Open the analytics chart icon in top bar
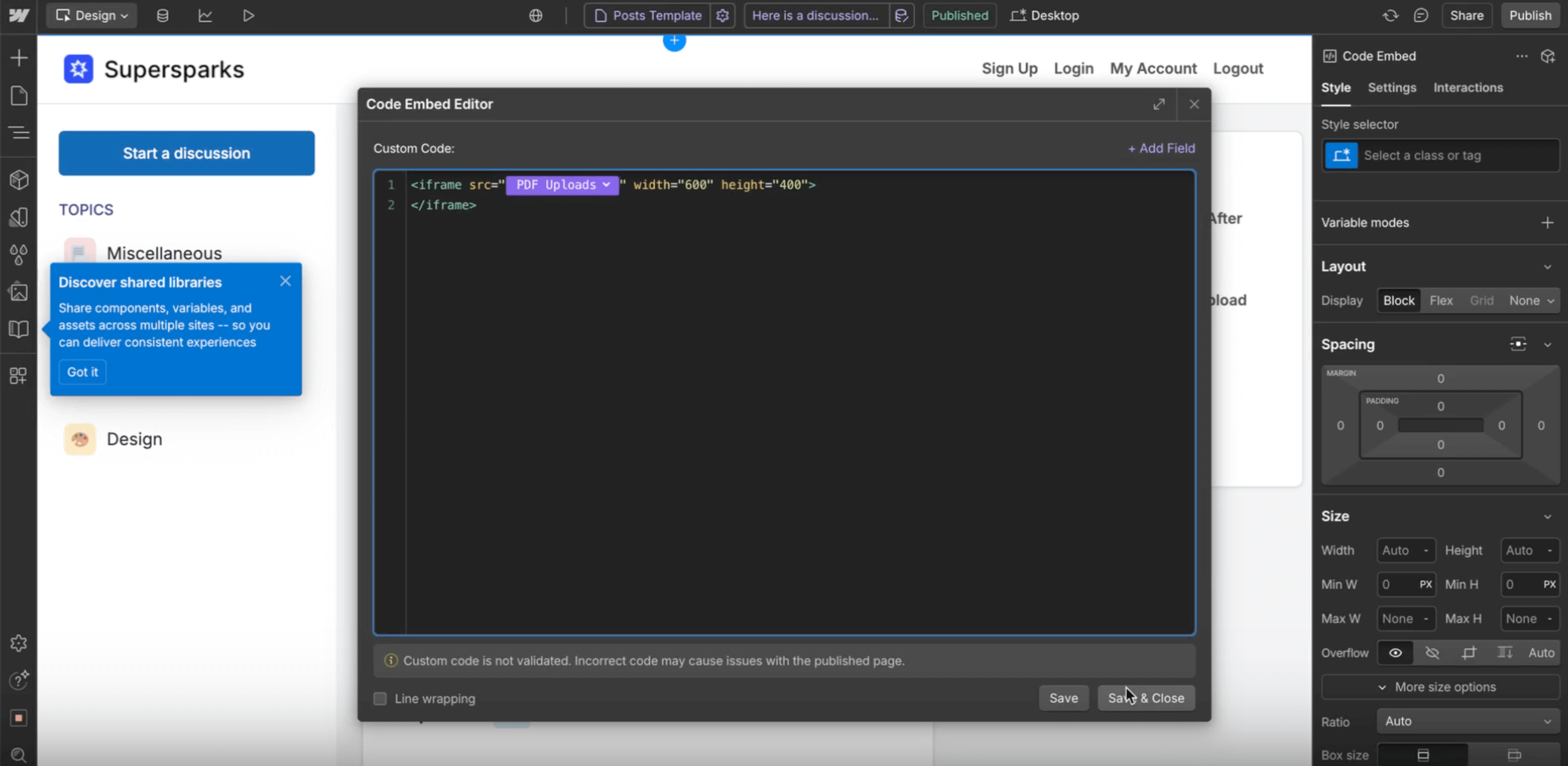Screen dimensions: 1568x766 [205, 15]
